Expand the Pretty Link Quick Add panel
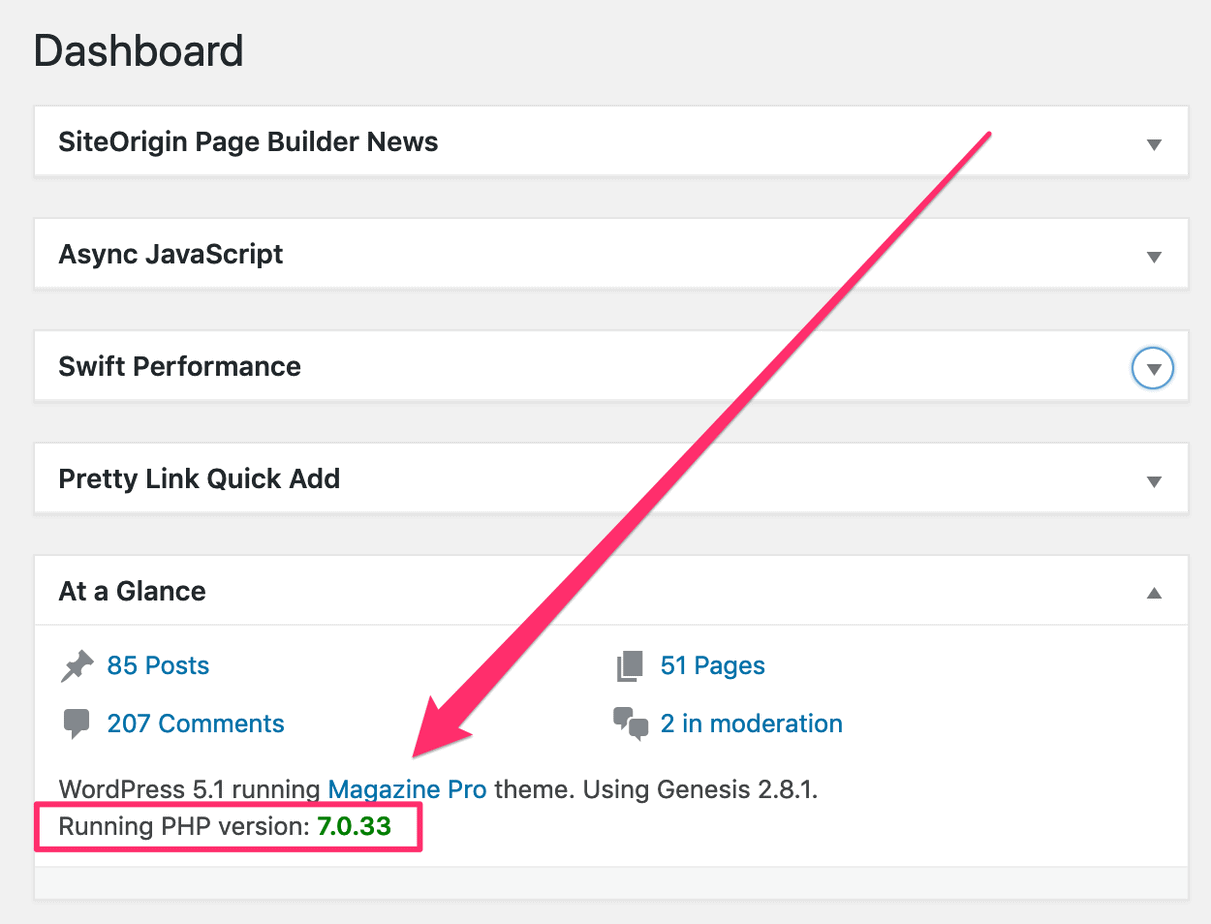 pos(1154,482)
